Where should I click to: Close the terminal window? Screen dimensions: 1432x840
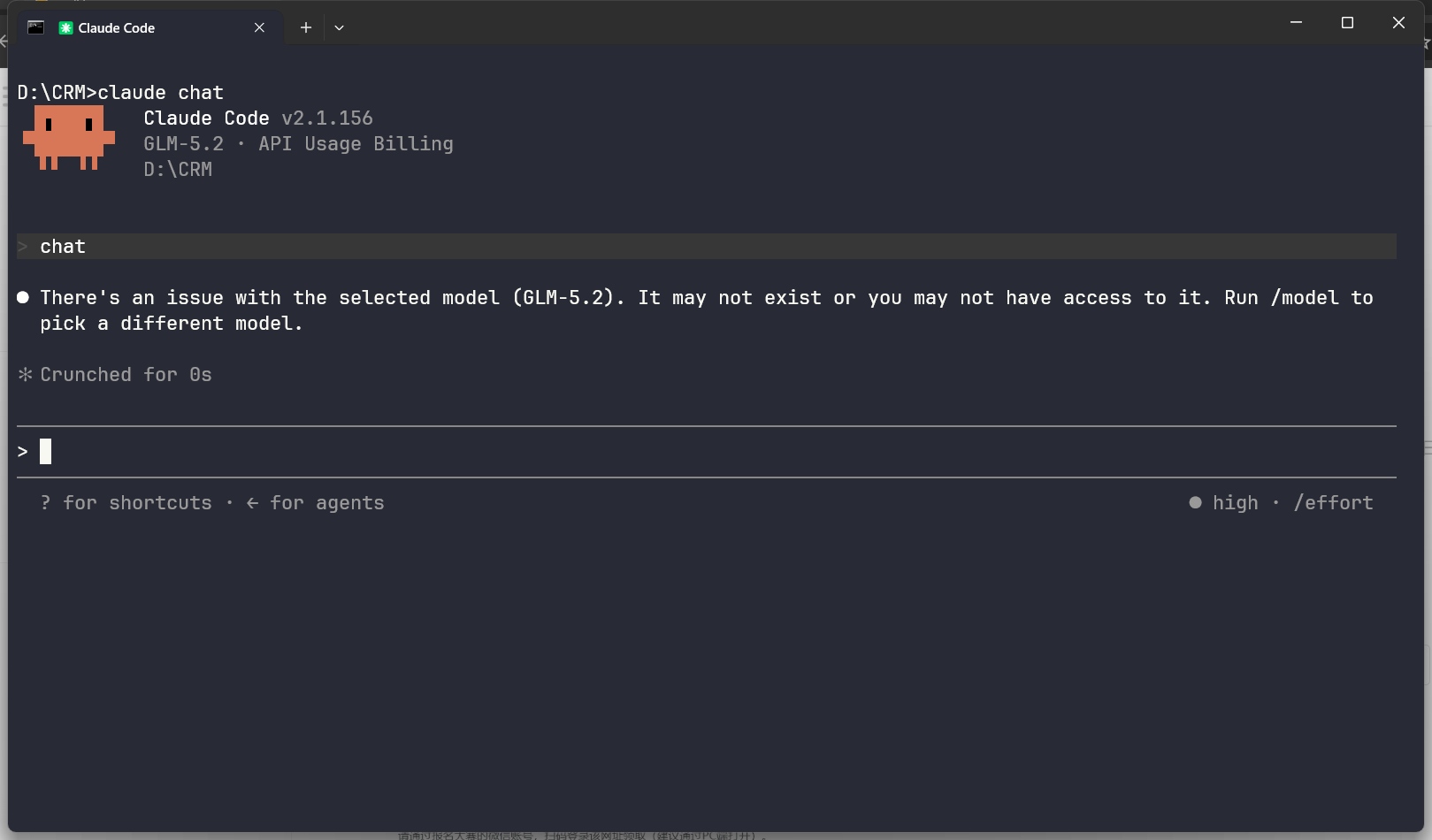click(x=1398, y=22)
